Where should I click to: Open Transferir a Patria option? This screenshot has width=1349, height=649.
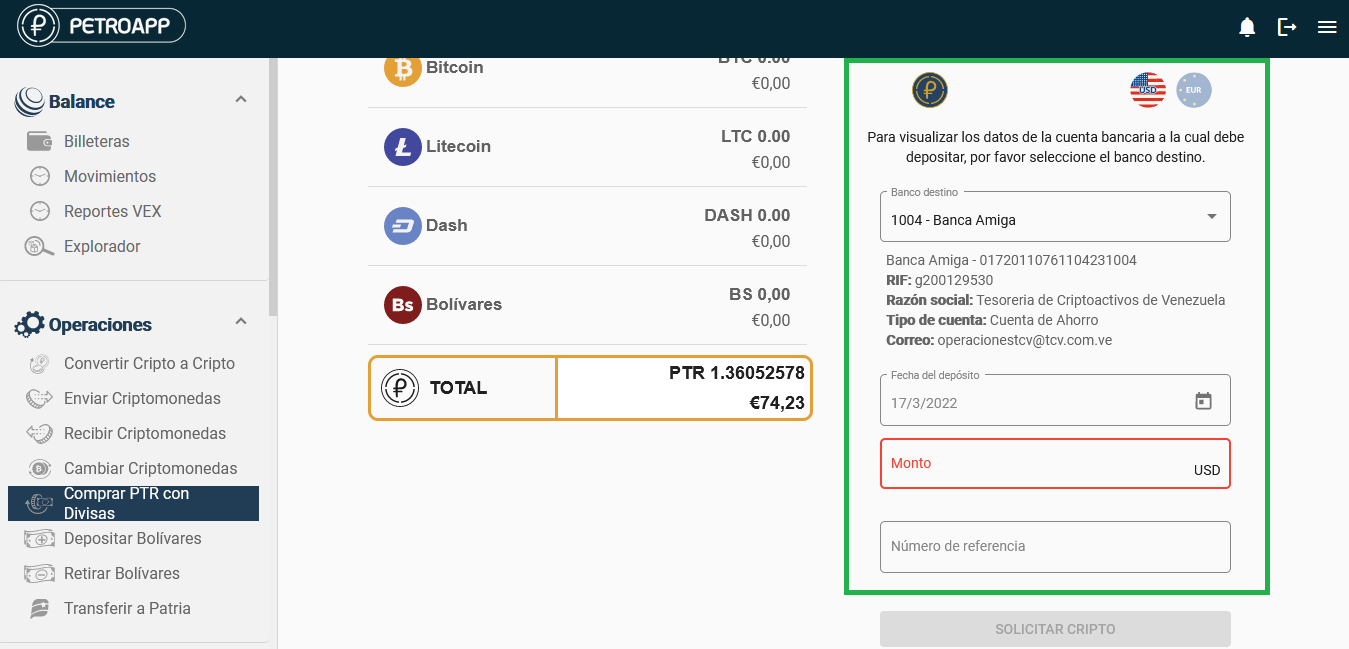pyautogui.click(x=127, y=608)
